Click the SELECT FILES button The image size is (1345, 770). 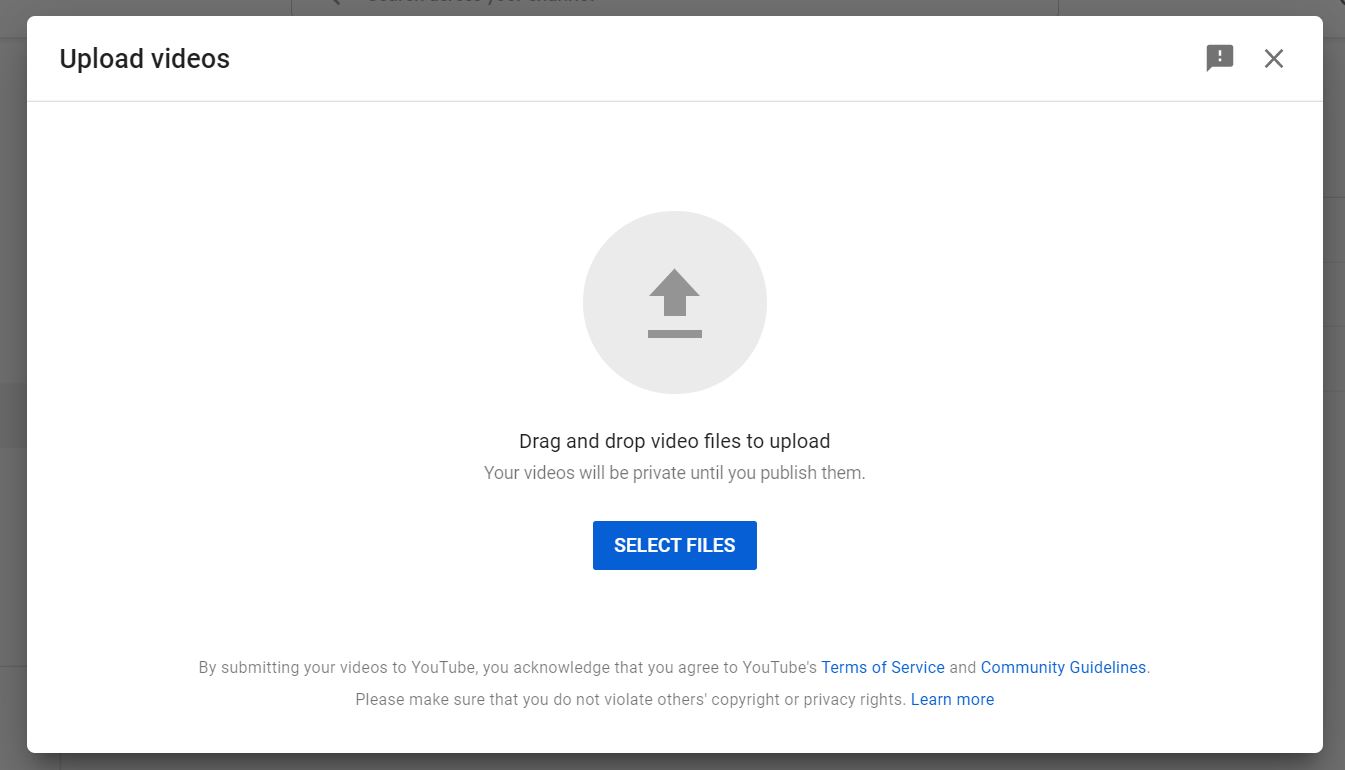tap(675, 545)
